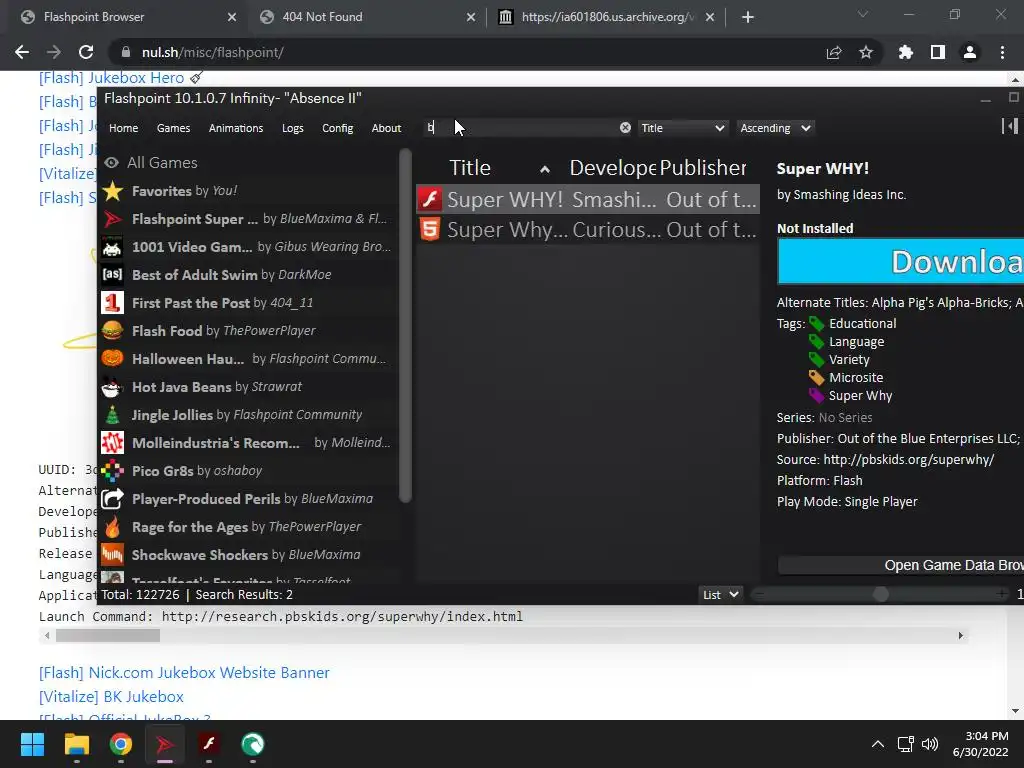Open the List layout dropdown

point(720,594)
